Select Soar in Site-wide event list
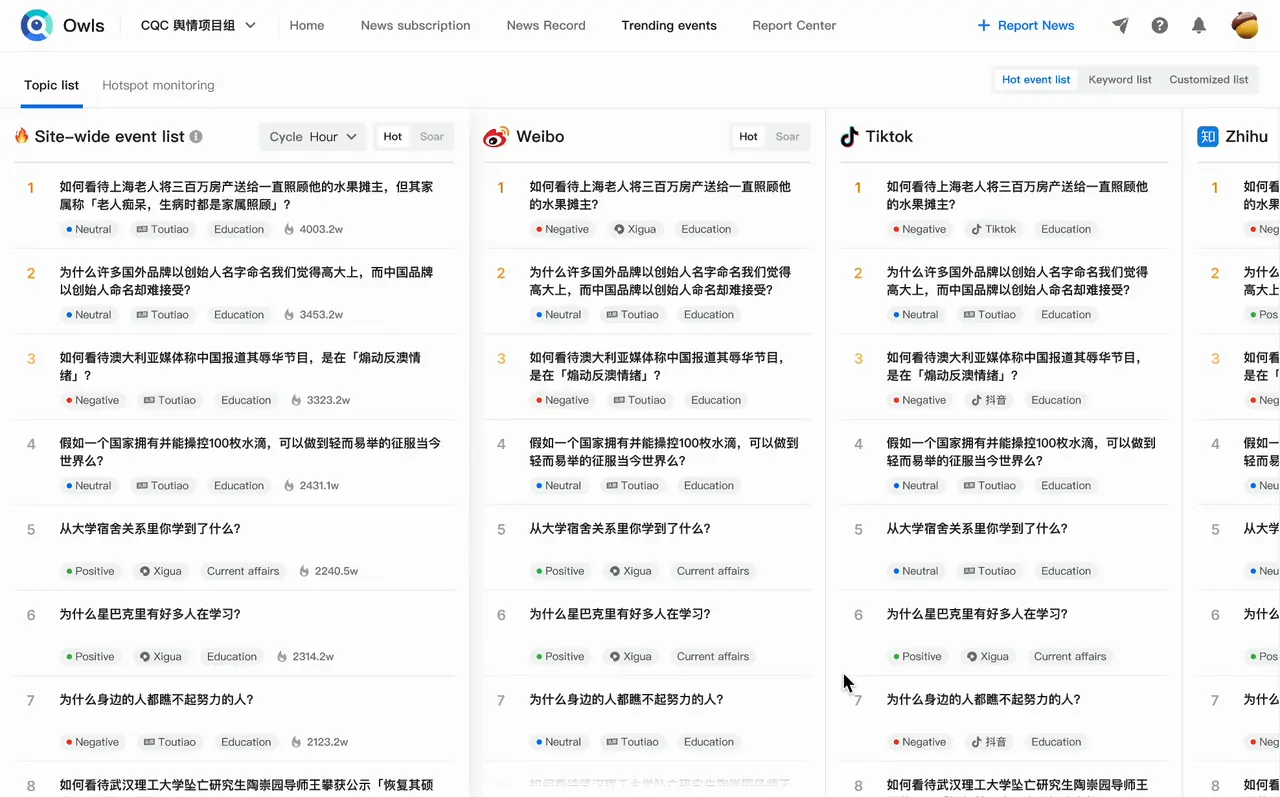Viewport: 1280px width, 797px height. (432, 137)
